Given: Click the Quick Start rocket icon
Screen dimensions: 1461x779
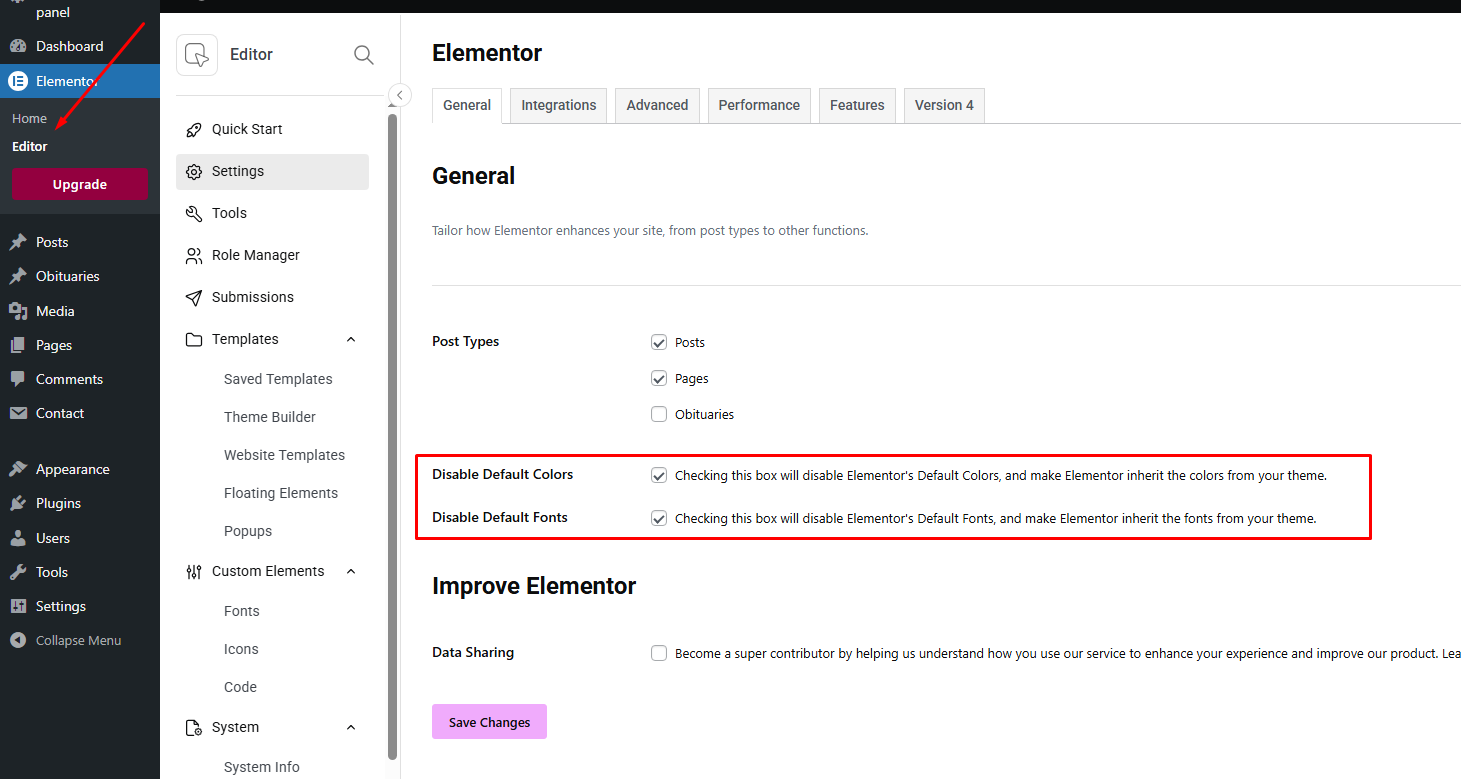Looking at the screenshot, I should pyautogui.click(x=194, y=129).
